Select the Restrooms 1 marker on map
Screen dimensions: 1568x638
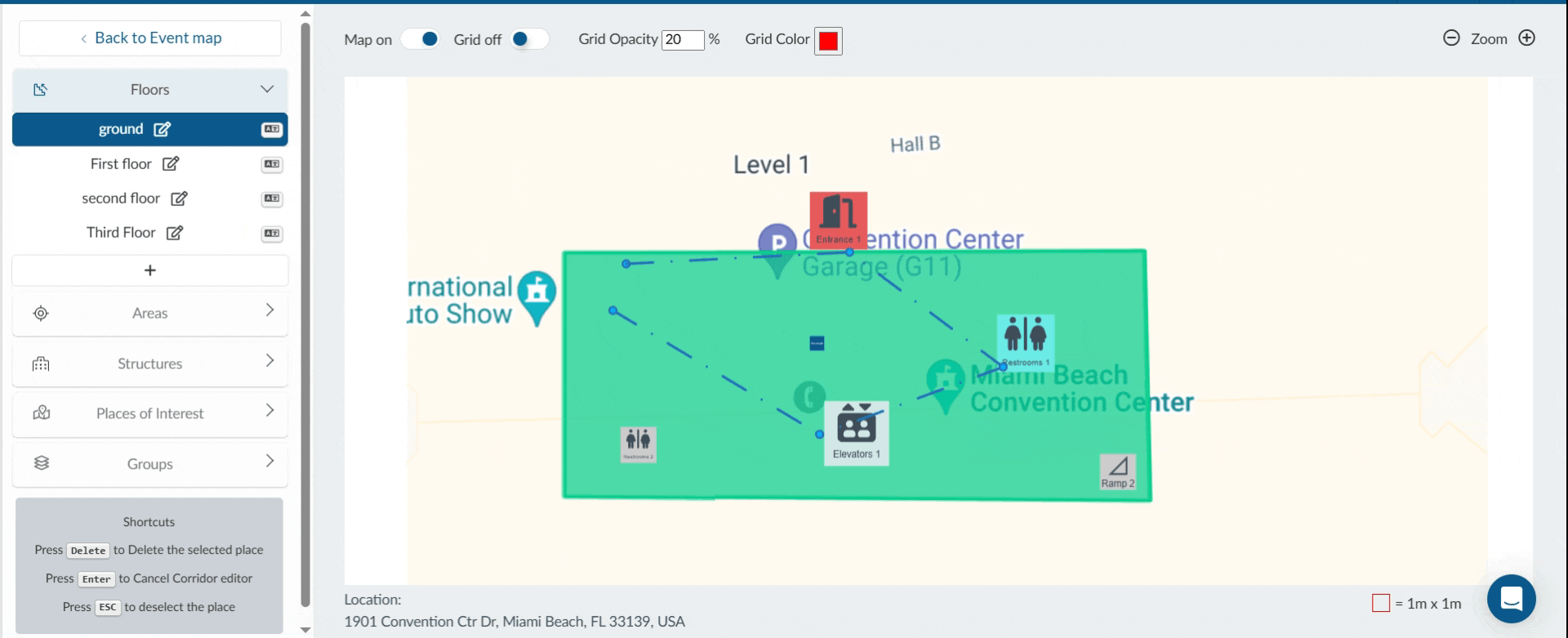pos(1026,342)
